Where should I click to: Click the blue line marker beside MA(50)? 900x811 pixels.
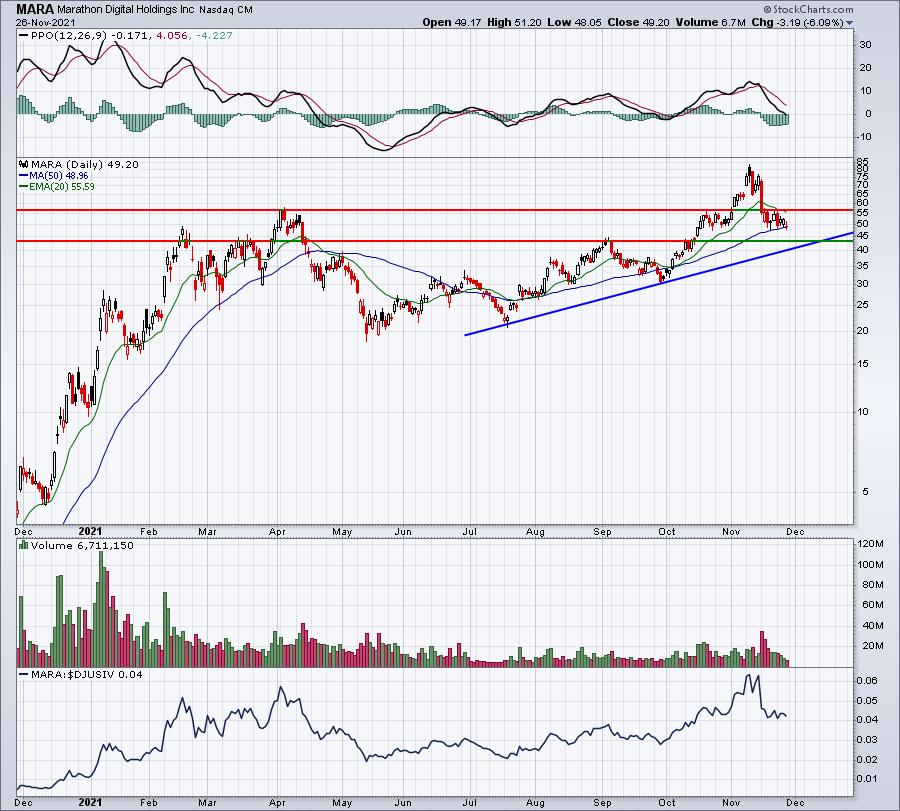click(24, 176)
